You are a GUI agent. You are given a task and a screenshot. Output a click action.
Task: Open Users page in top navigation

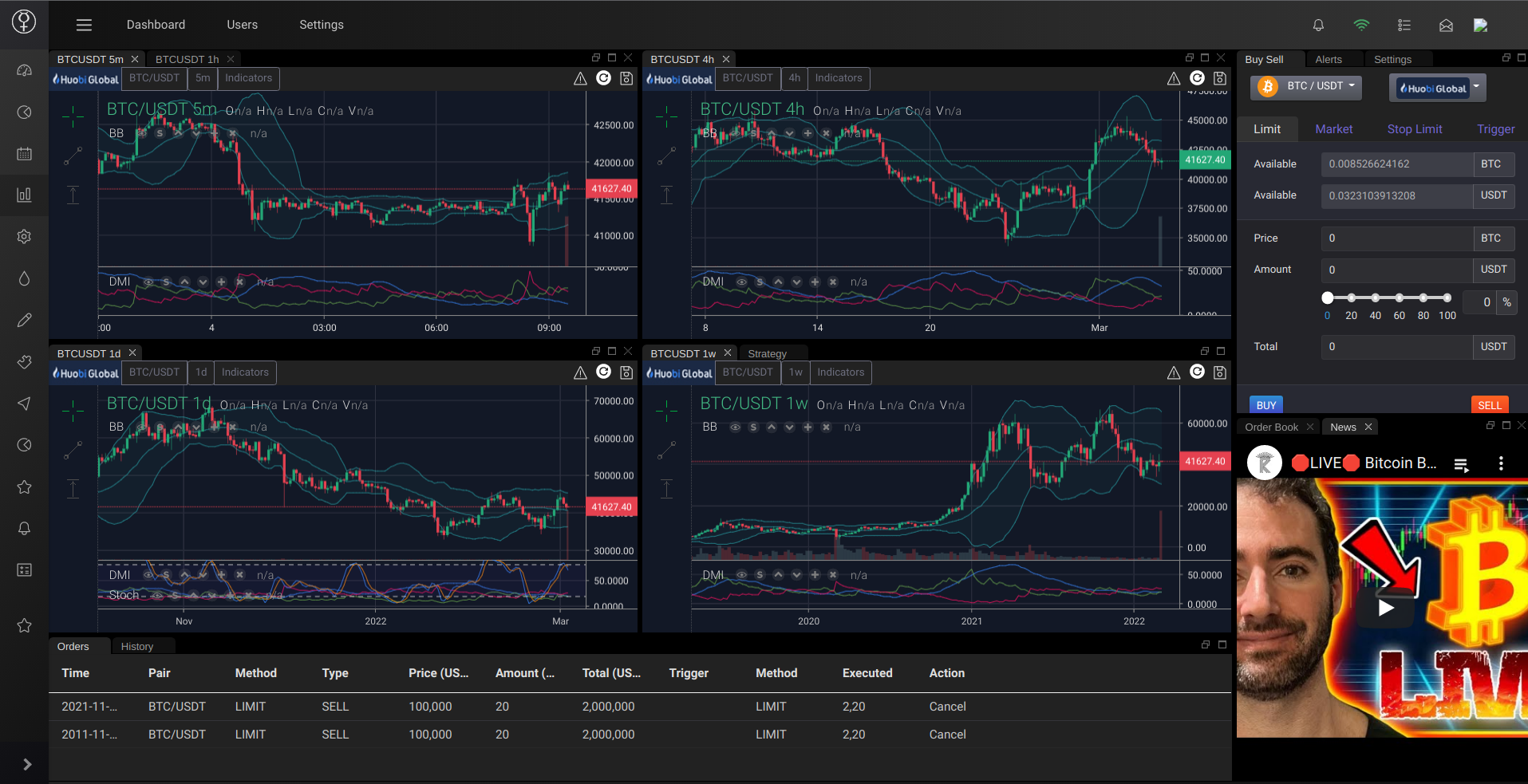(x=242, y=25)
